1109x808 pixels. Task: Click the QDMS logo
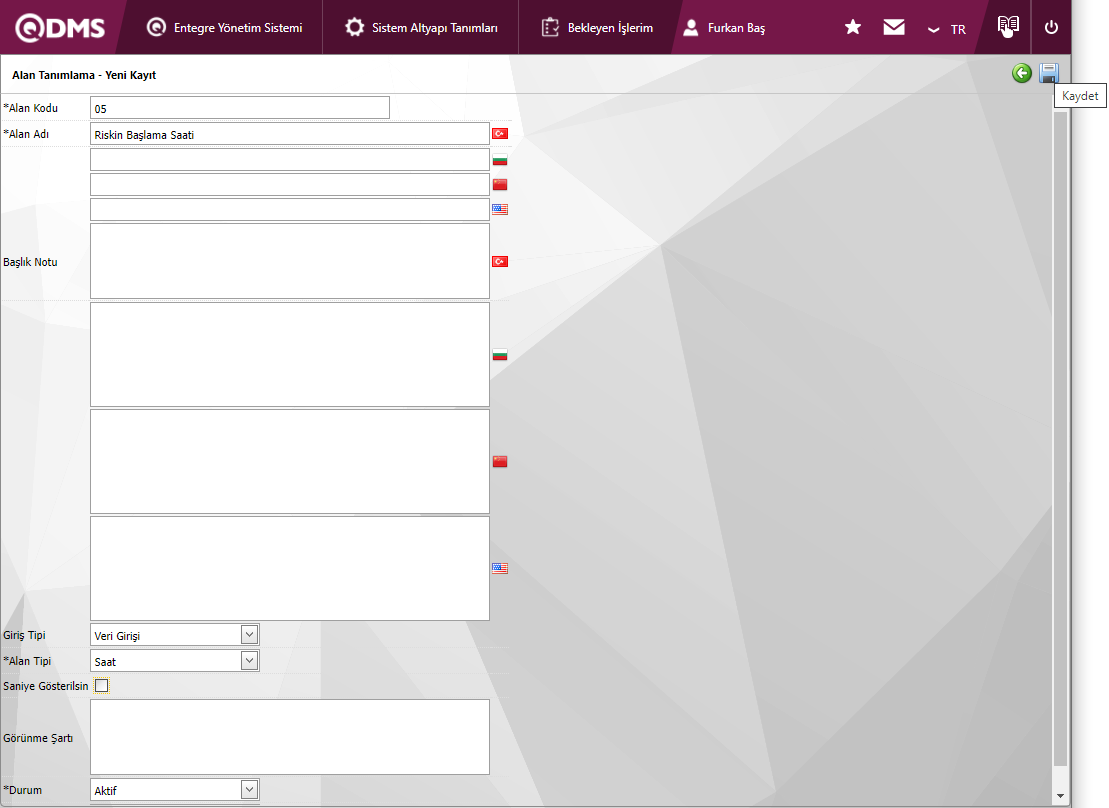60,28
